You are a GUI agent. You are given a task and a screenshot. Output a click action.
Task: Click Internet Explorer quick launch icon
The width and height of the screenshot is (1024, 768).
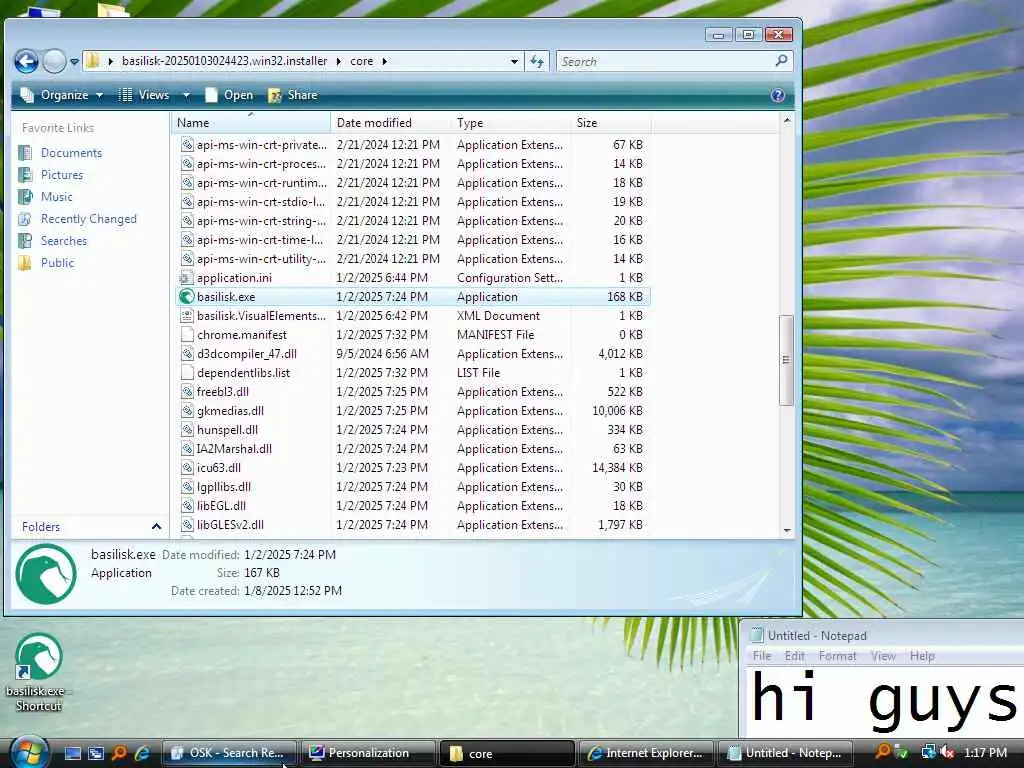tap(142, 753)
